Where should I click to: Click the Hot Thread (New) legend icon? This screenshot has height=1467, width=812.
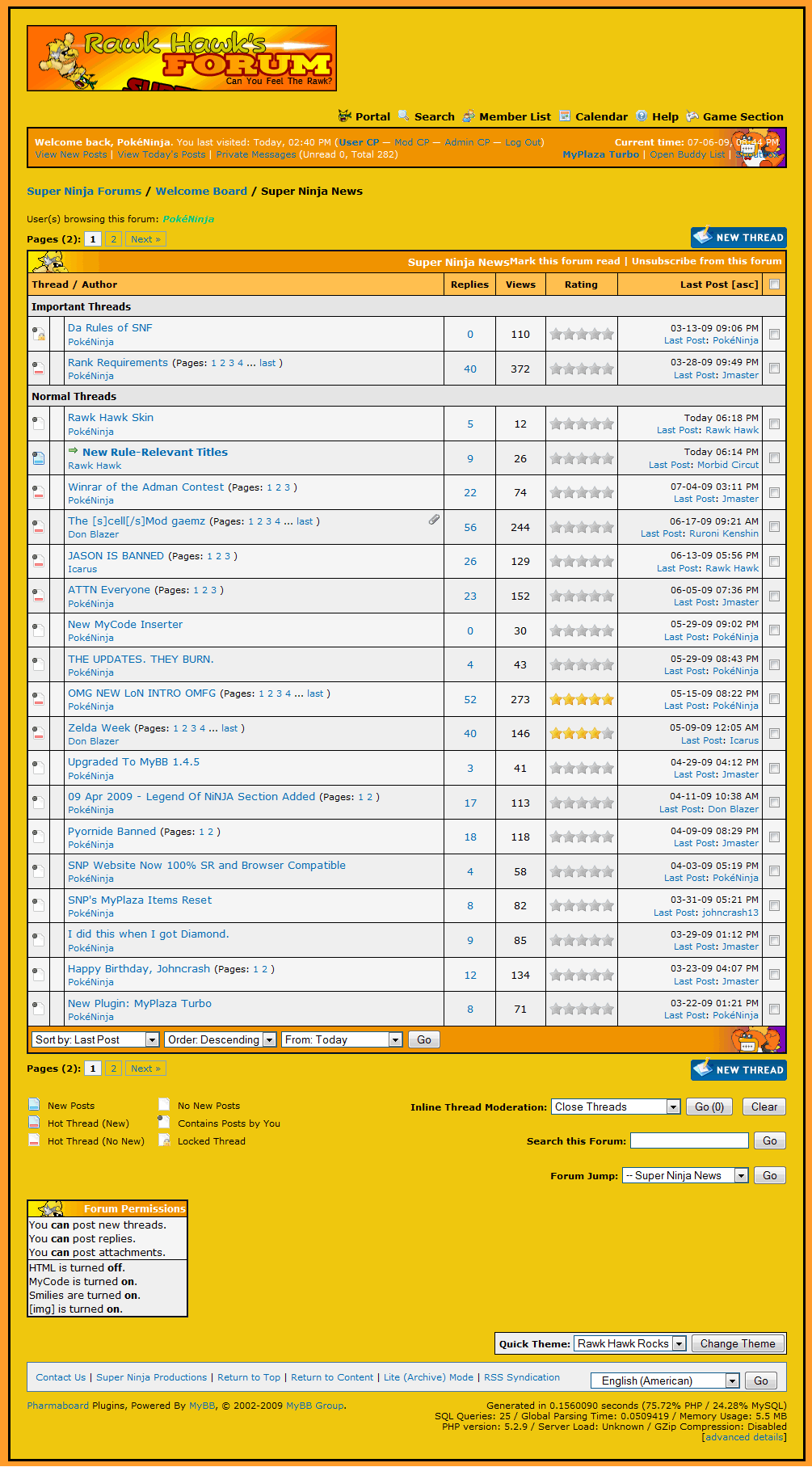pyautogui.click(x=34, y=1122)
